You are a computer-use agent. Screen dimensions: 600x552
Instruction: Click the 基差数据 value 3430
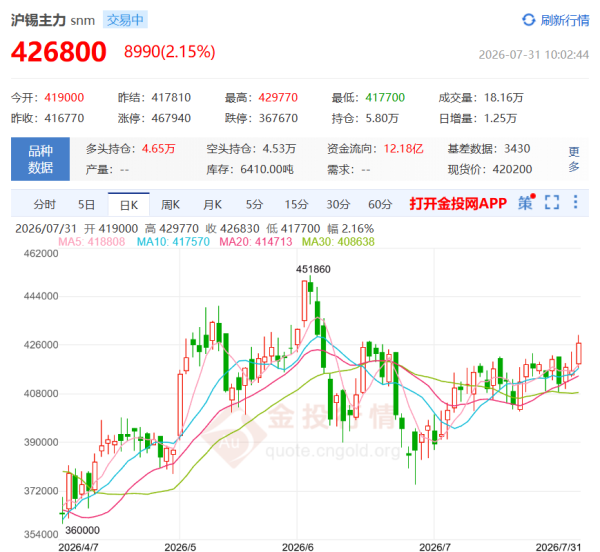(x=517, y=148)
